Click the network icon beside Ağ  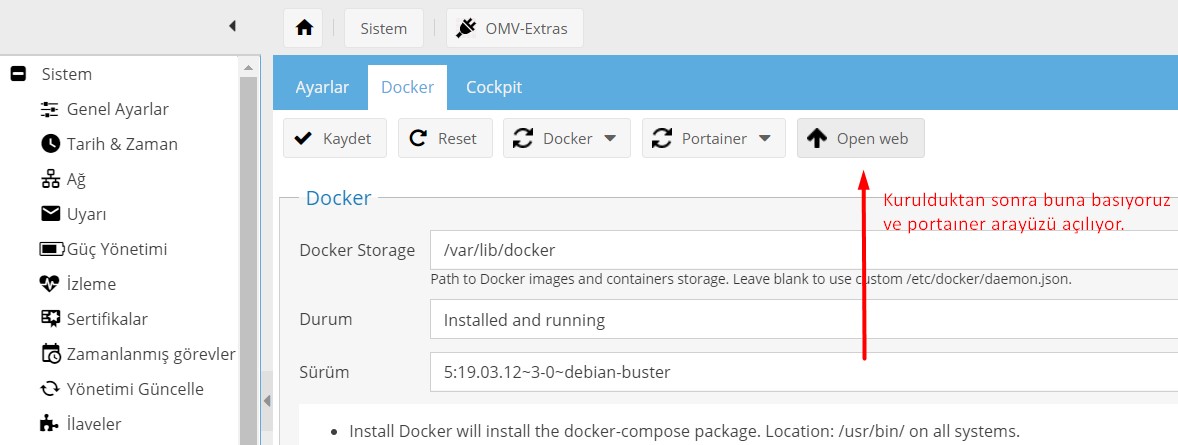(x=50, y=179)
